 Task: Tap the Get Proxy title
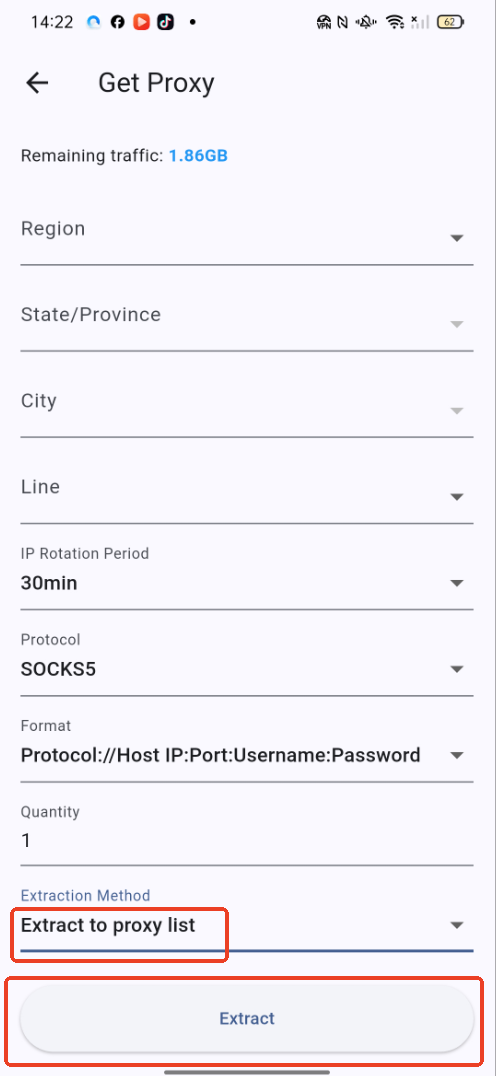coord(156,83)
